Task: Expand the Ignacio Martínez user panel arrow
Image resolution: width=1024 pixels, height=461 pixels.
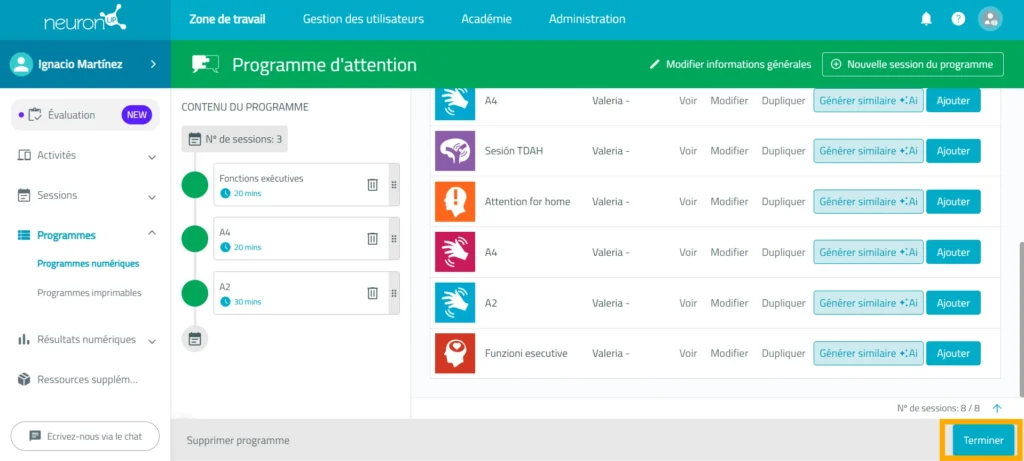Action: coord(153,64)
